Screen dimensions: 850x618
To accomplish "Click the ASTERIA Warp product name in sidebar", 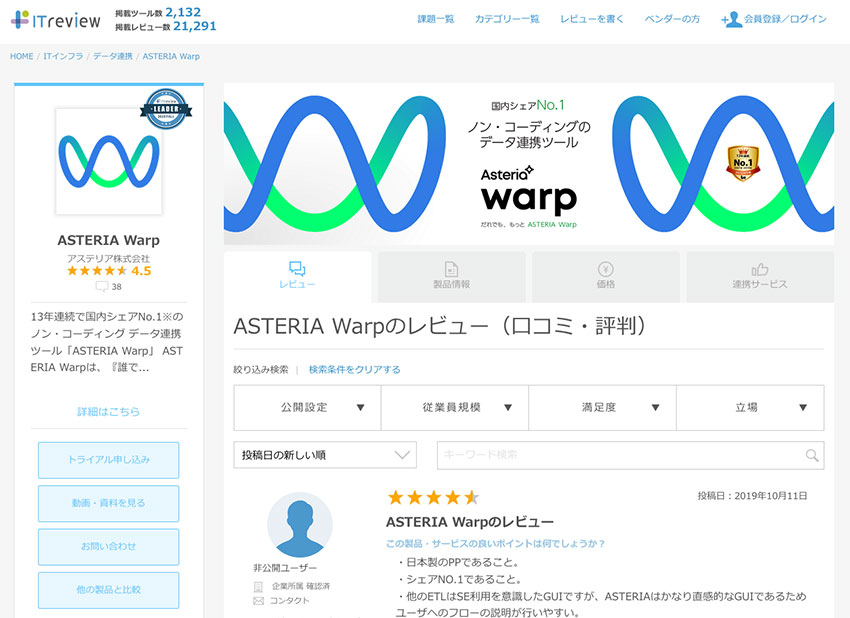I will (108, 240).
